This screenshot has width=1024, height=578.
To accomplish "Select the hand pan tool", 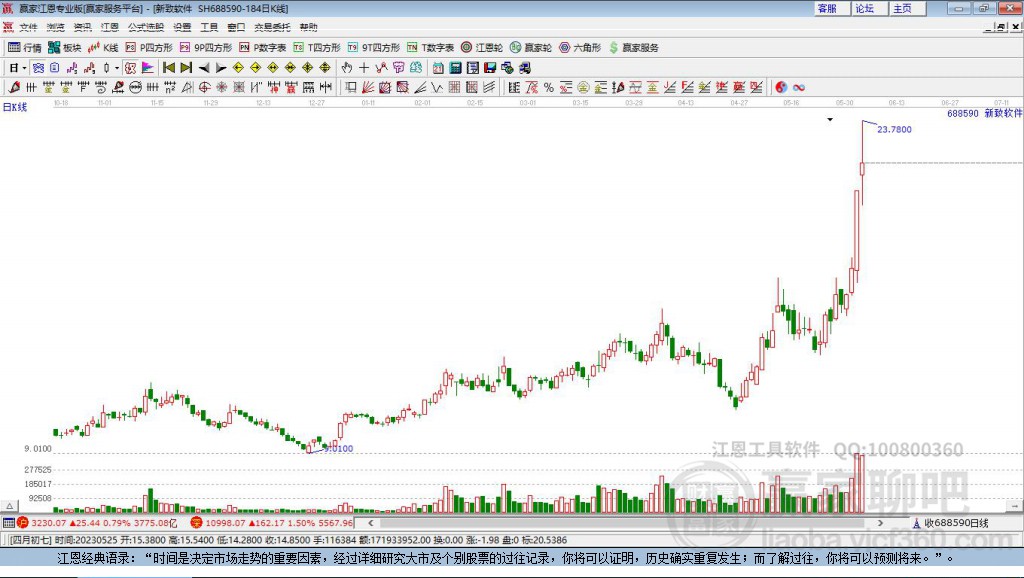I will coord(347,67).
